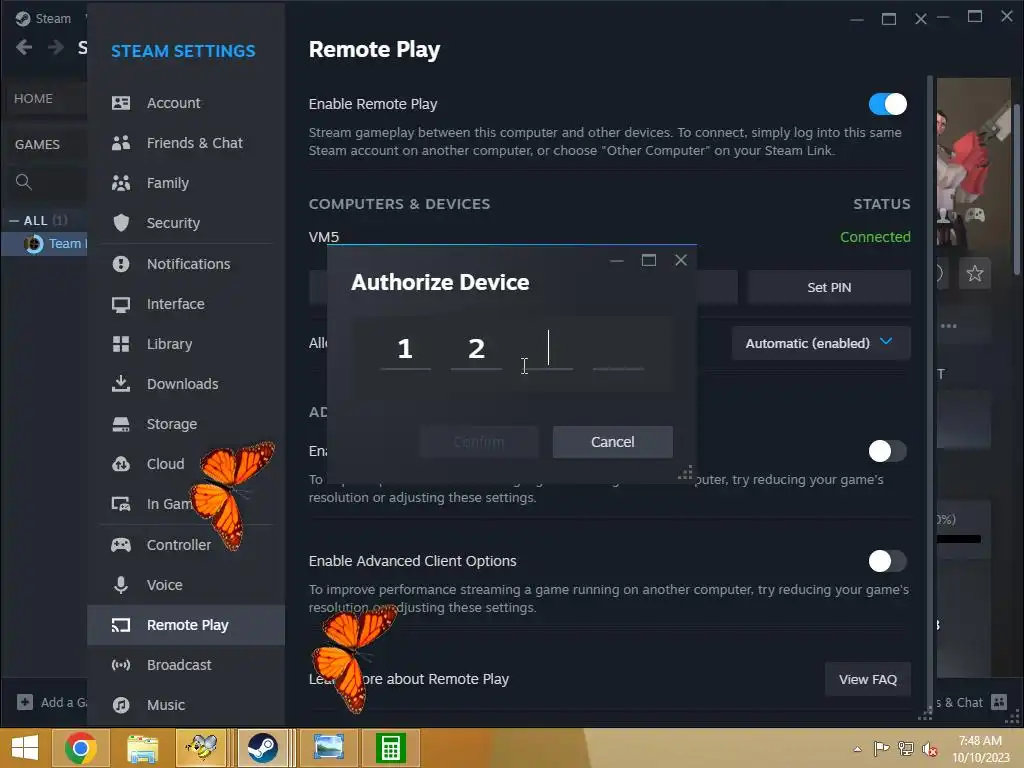
Task: Click the Add a Game plus icon
Action: [25, 702]
